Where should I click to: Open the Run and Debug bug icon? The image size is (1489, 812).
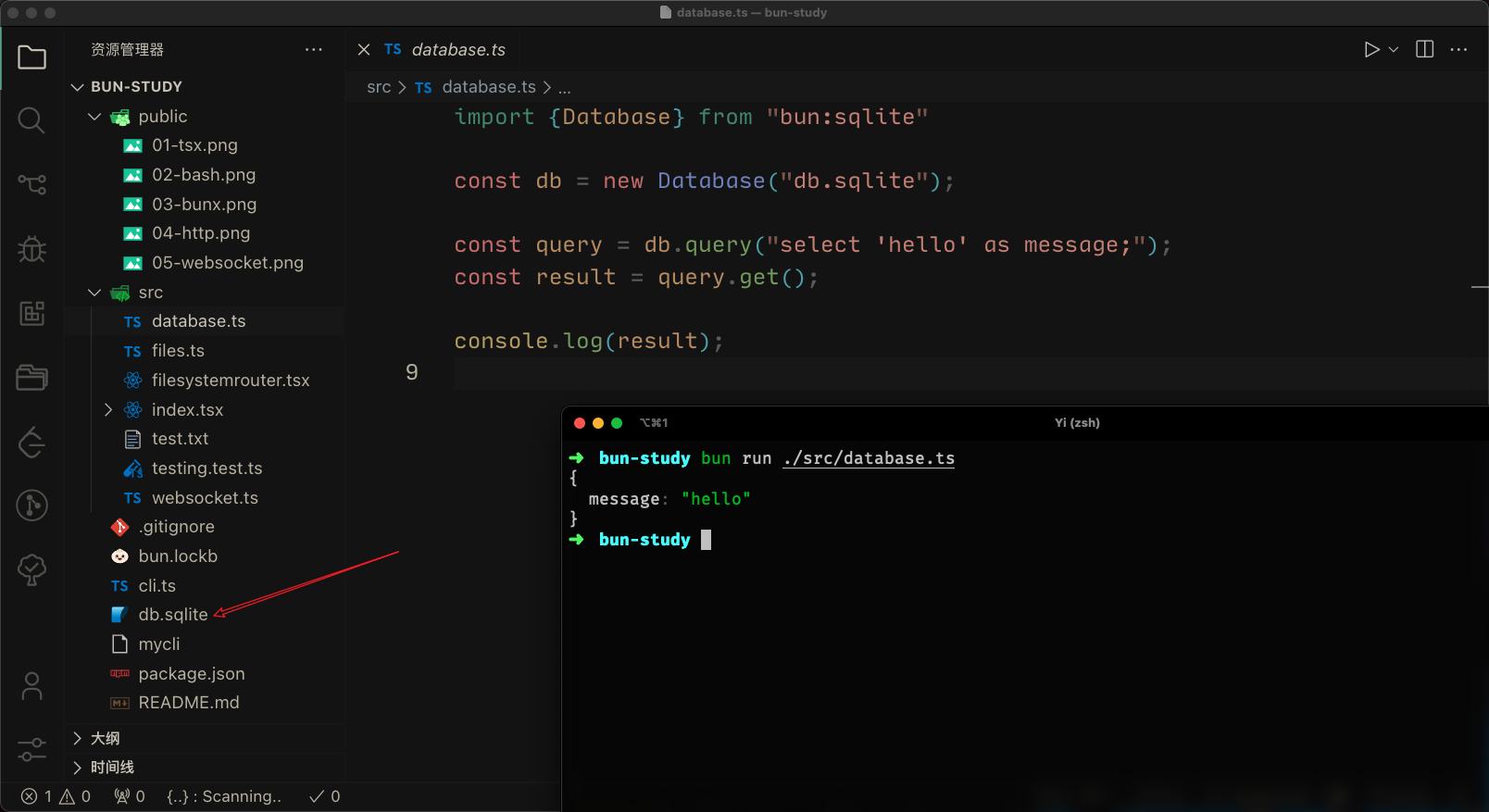(31, 248)
